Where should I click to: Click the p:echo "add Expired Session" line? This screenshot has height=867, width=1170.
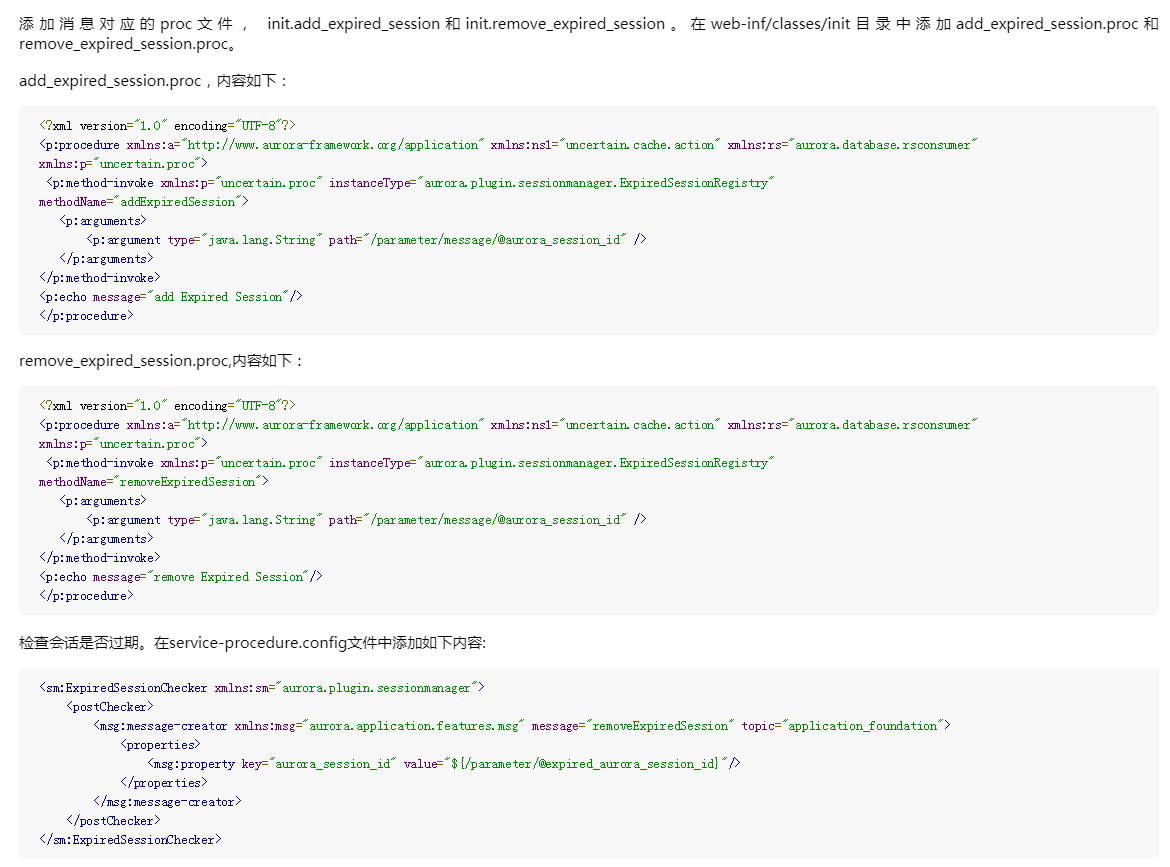tap(170, 297)
